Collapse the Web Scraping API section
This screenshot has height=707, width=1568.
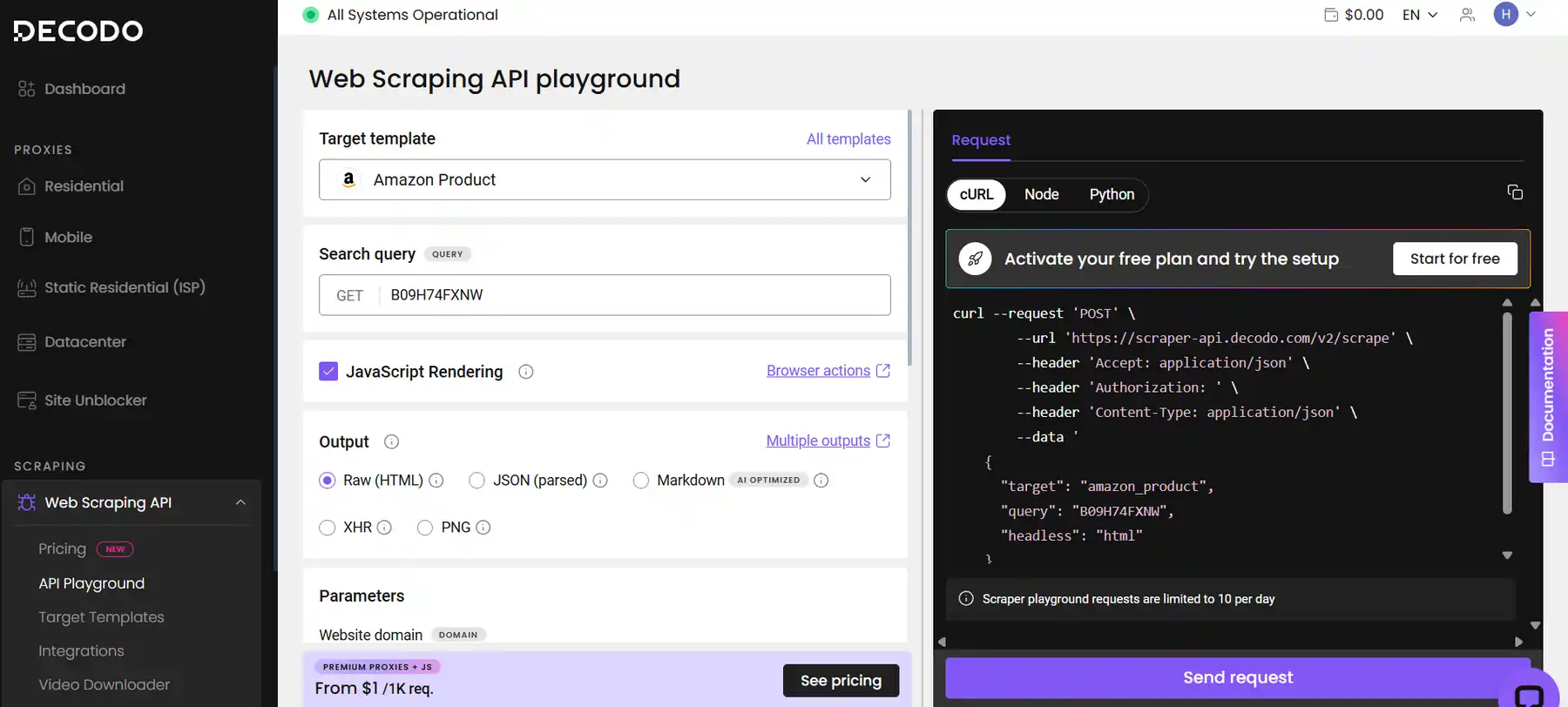[x=240, y=502]
